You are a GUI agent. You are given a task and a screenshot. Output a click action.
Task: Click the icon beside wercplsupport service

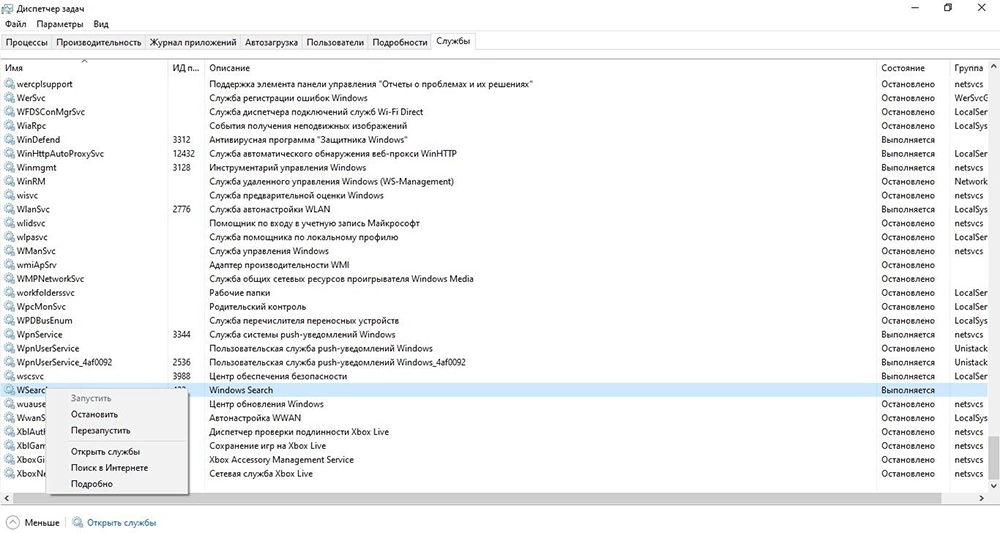point(10,85)
